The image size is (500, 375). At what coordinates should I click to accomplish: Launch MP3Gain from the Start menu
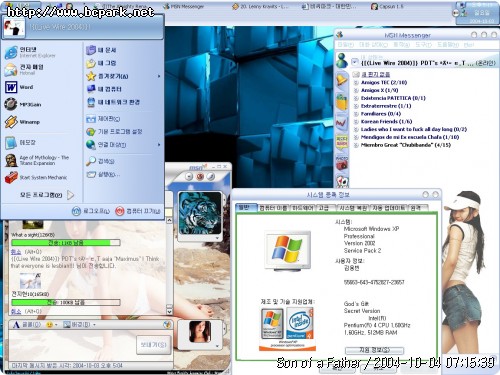pos(23,104)
